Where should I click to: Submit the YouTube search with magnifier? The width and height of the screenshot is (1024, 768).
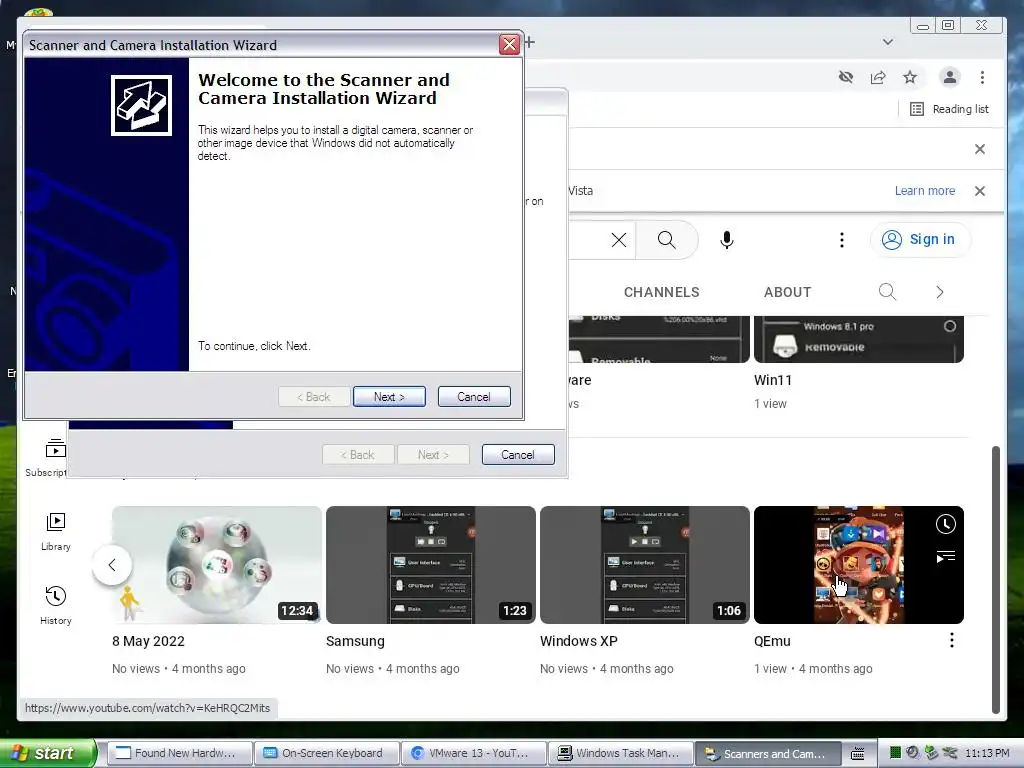tap(667, 240)
